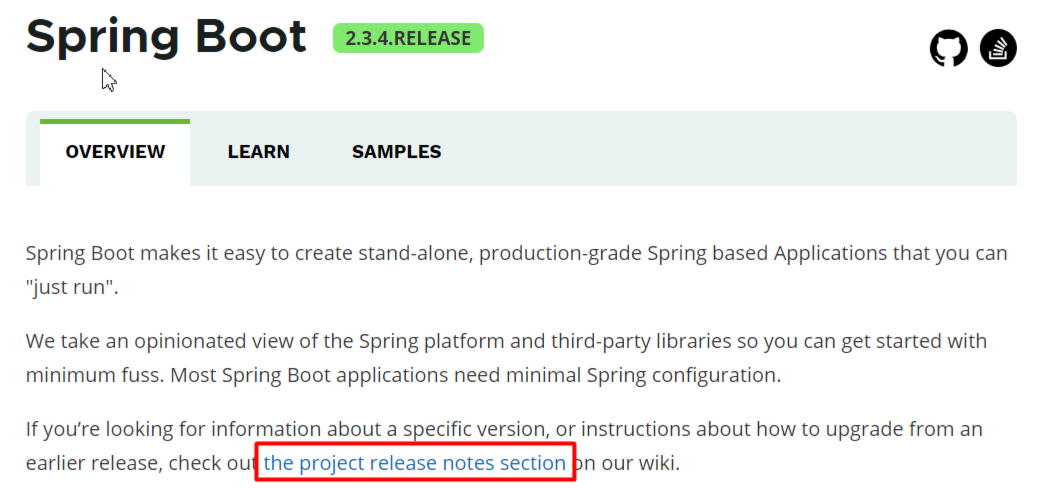Screen dimensions: 1049x488
Task: Open the GitHub repository icon
Action: [x=948, y=48]
